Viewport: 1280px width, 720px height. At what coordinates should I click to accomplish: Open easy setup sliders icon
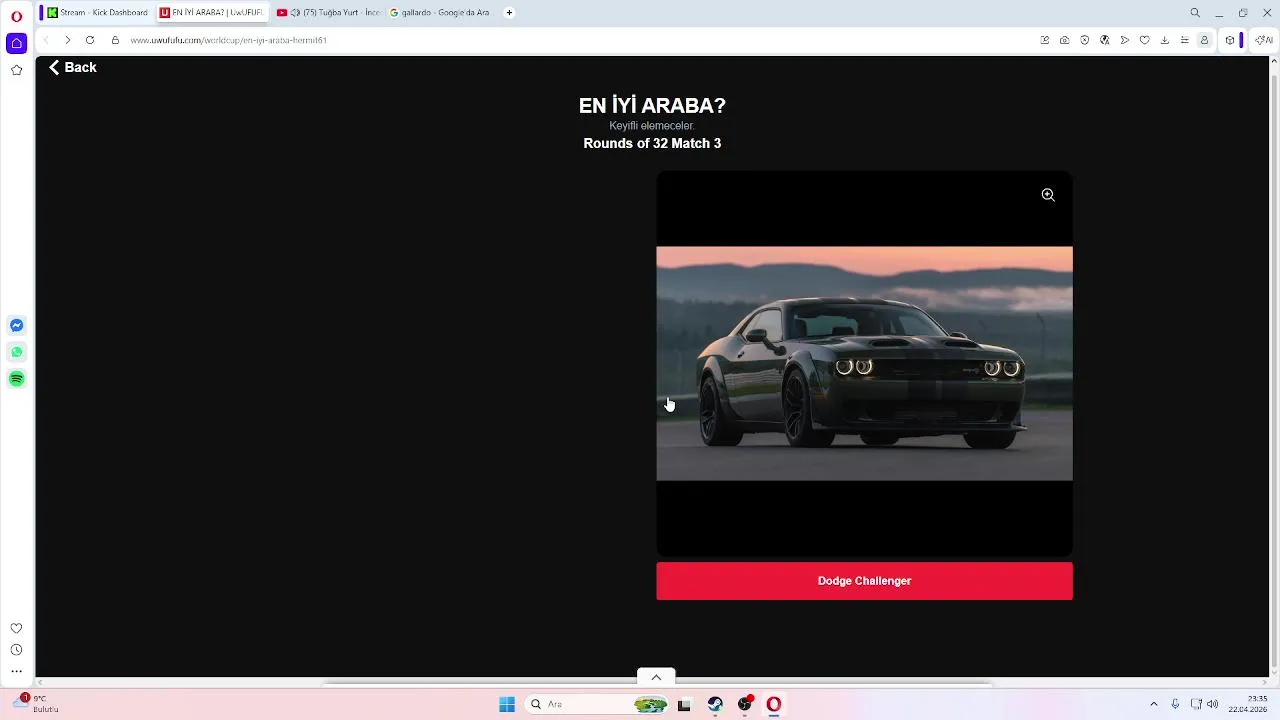[1184, 40]
